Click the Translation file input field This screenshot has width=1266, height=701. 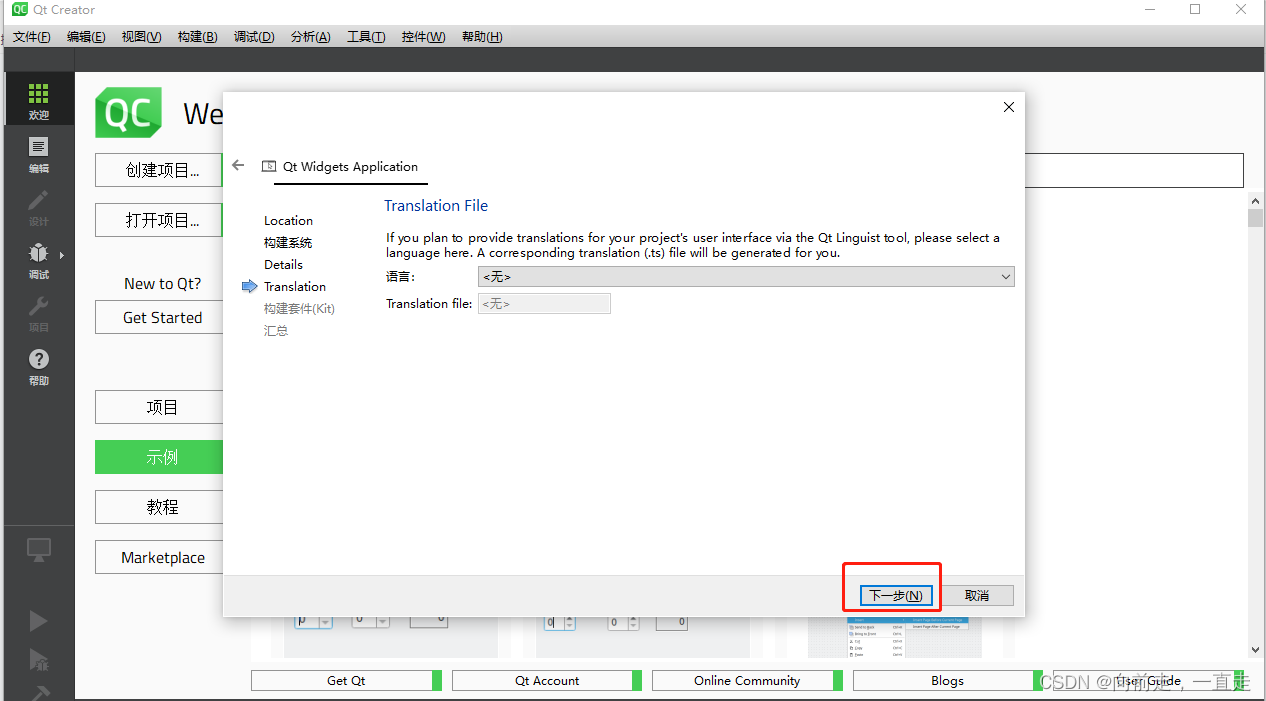(x=544, y=303)
